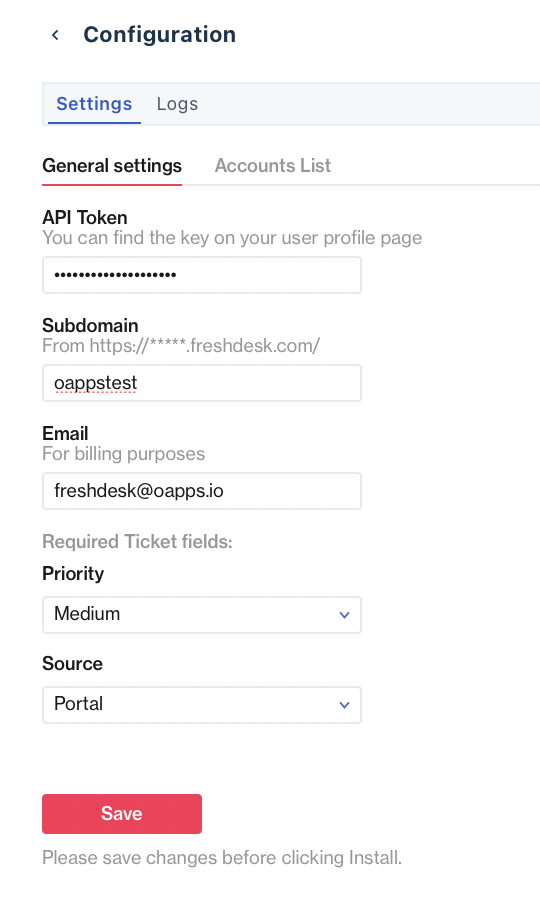
Task: Open the Priority dropdown showing Medium
Action: (202, 615)
